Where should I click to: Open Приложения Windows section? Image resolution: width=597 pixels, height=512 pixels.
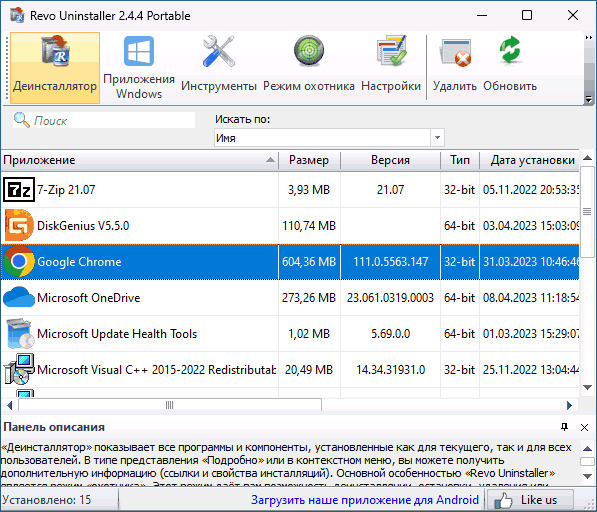click(139, 68)
